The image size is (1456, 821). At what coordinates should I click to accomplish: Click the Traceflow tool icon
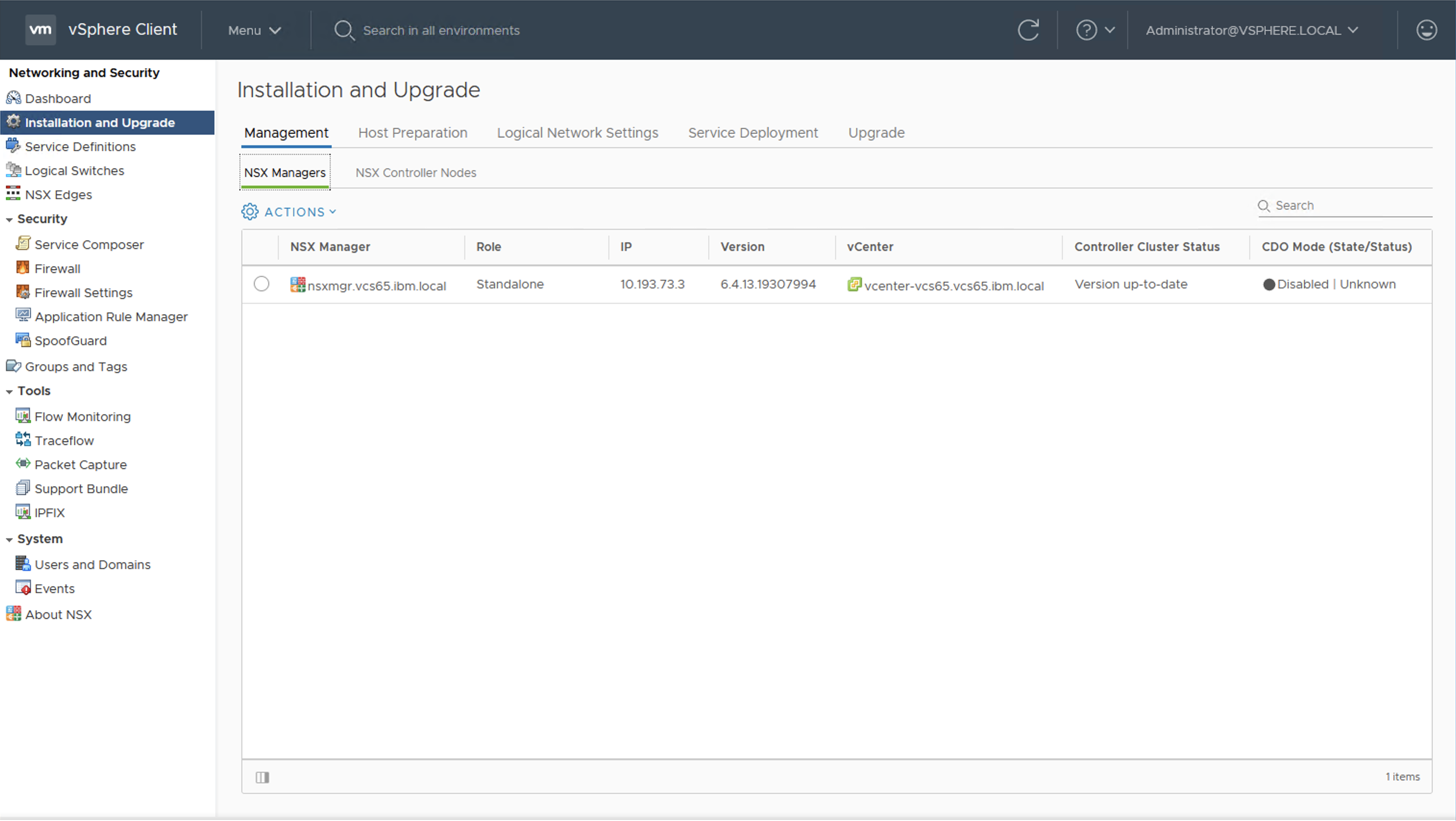pyautogui.click(x=23, y=440)
